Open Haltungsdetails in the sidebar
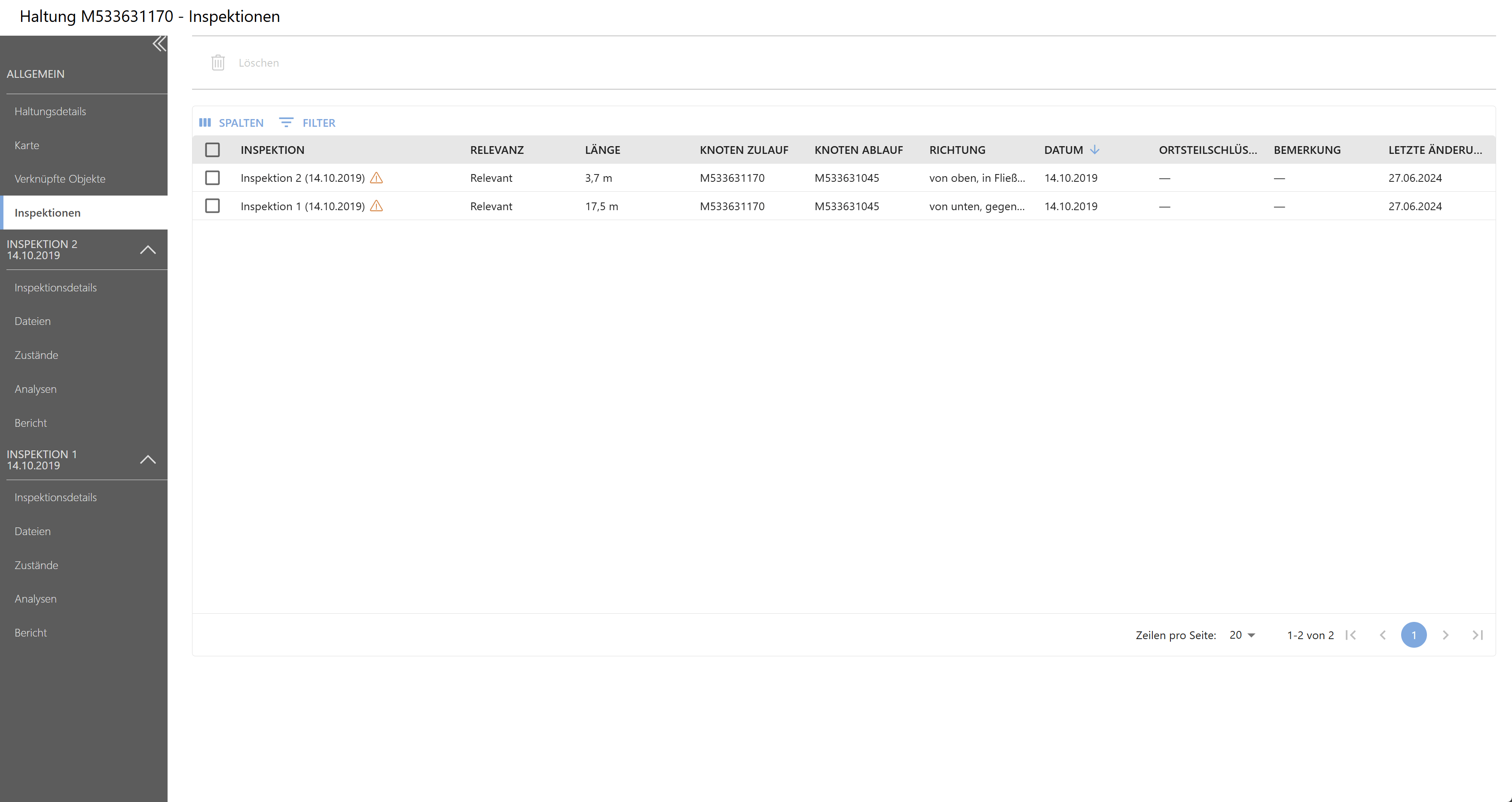 pyautogui.click(x=50, y=112)
